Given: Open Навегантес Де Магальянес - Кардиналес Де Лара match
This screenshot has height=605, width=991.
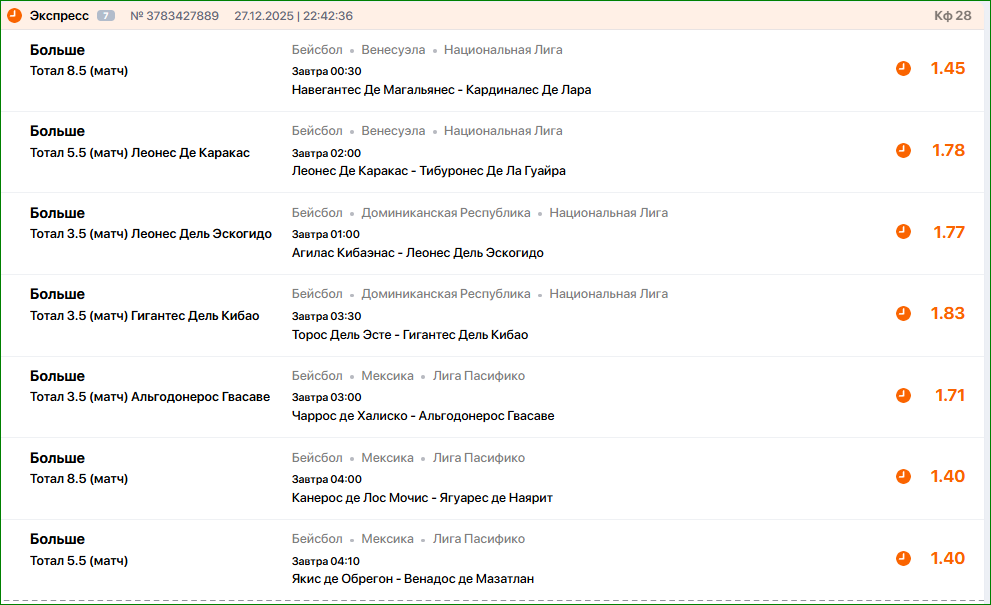Looking at the screenshot, I should (x=441, y=89).
